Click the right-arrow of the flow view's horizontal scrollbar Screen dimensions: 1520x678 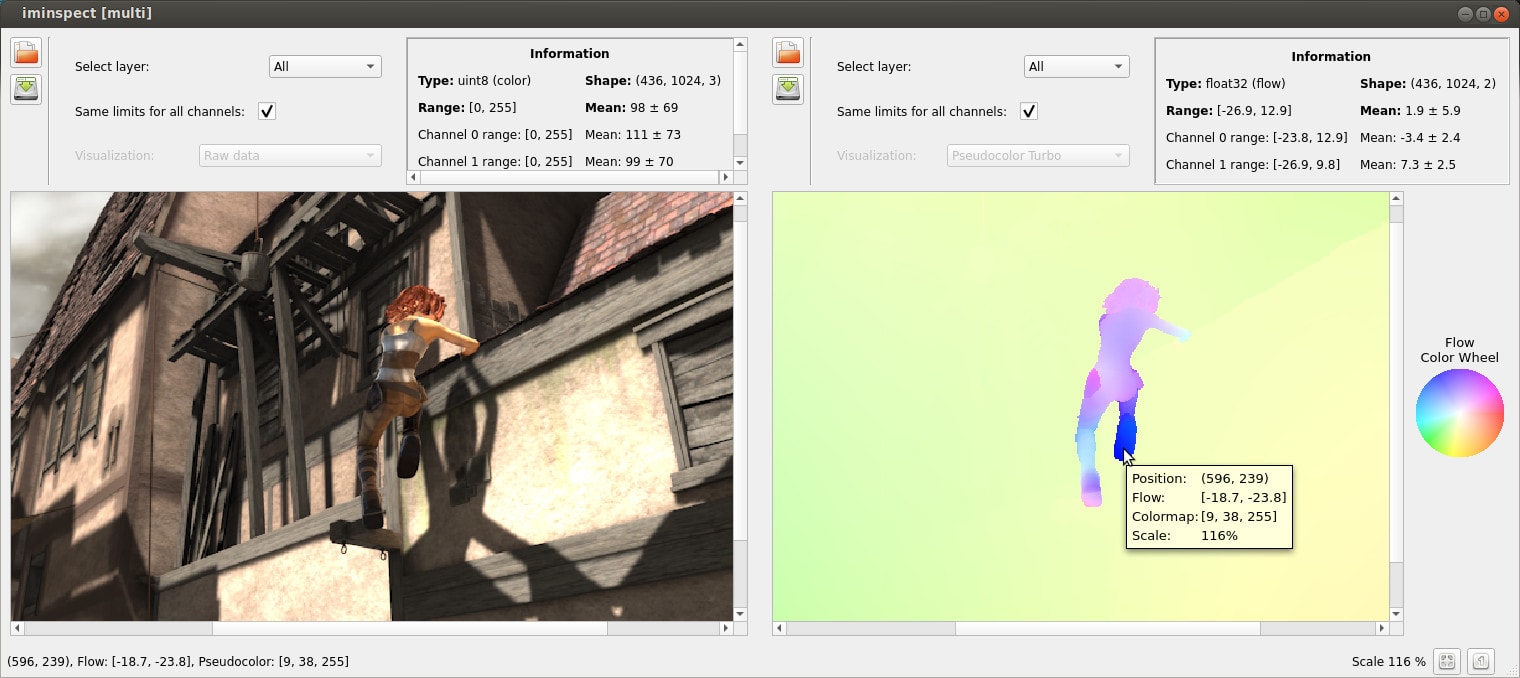click(1383, 629)
